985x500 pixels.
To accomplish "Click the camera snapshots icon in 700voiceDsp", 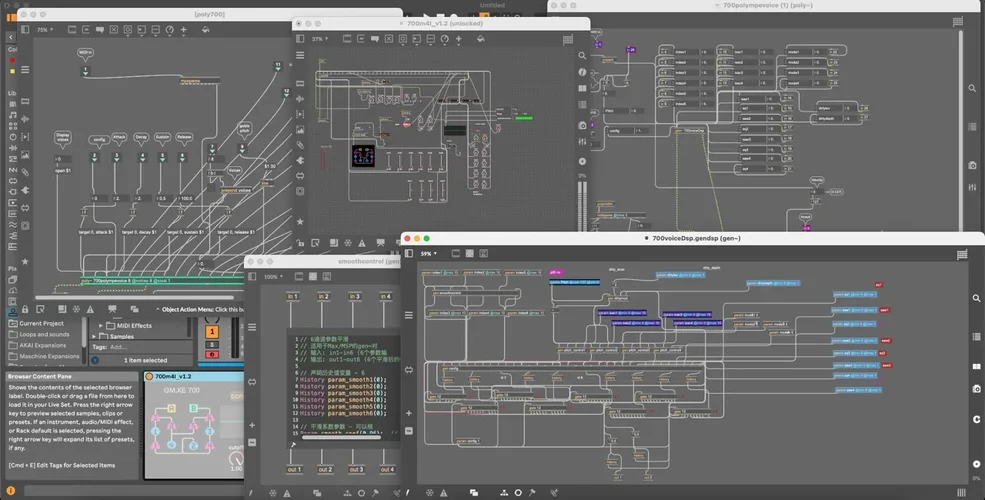I will pos(976,388).
